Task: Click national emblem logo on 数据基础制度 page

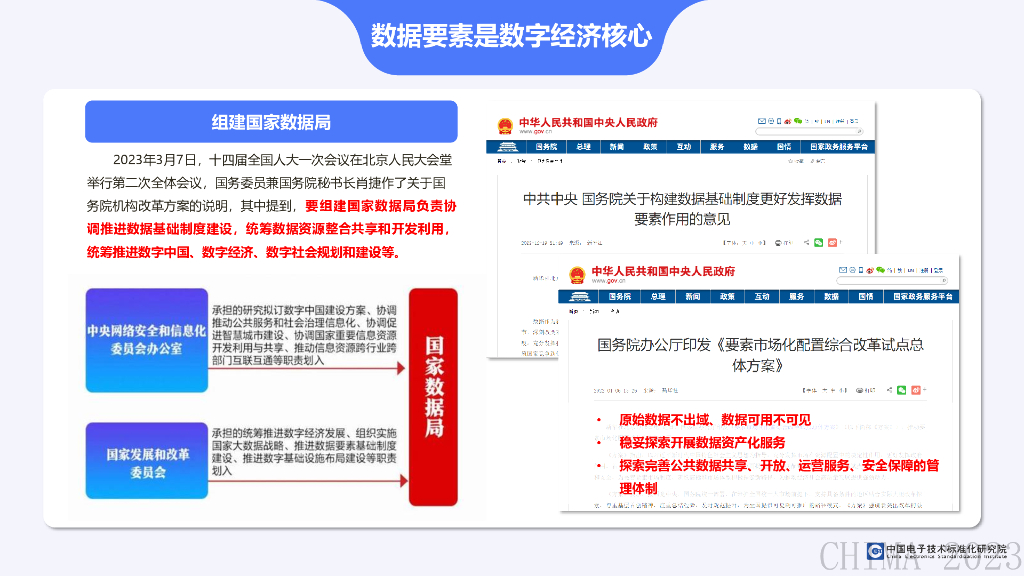Action: 505,125
